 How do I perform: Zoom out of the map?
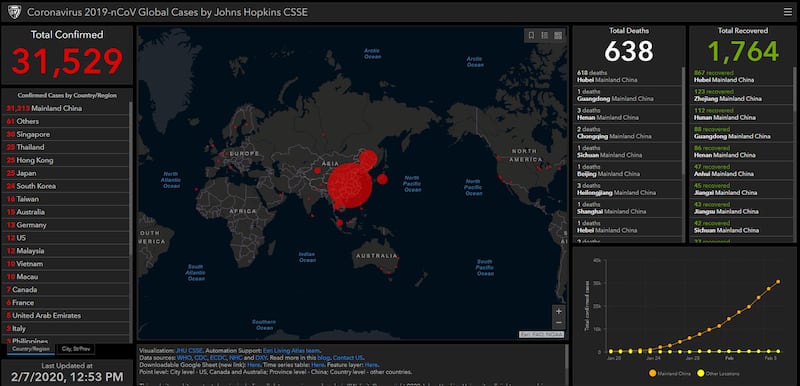point(559,323)
